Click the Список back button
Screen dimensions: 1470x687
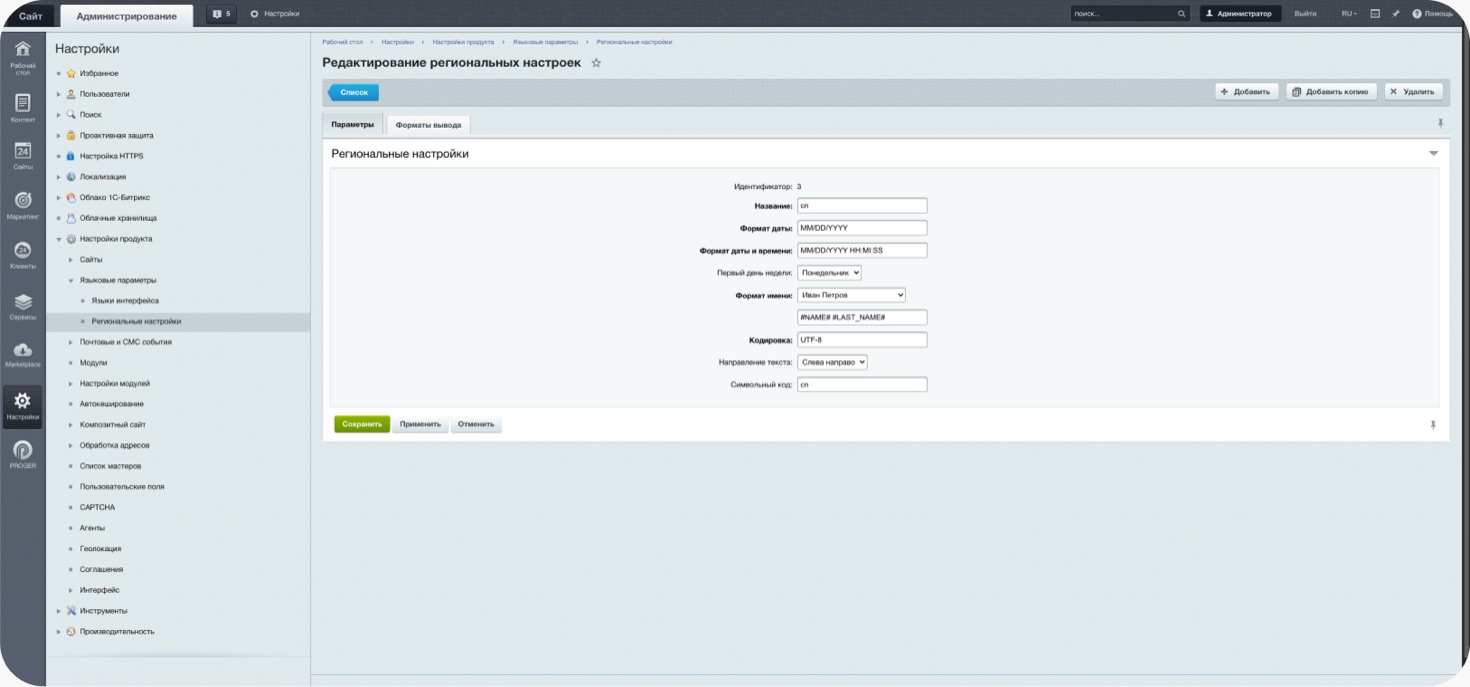tap(353, 92)
